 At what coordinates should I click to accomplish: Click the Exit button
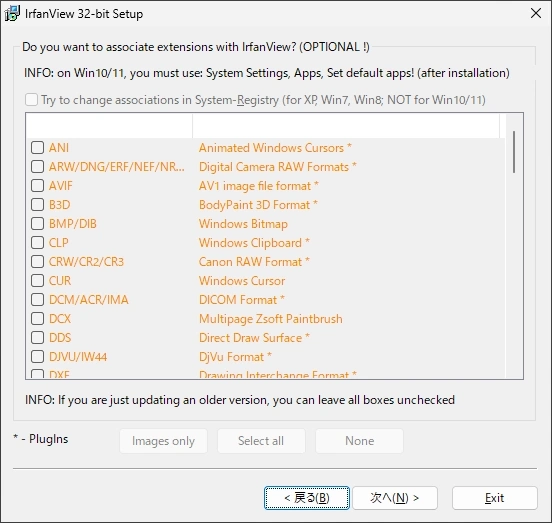(495, 498)
